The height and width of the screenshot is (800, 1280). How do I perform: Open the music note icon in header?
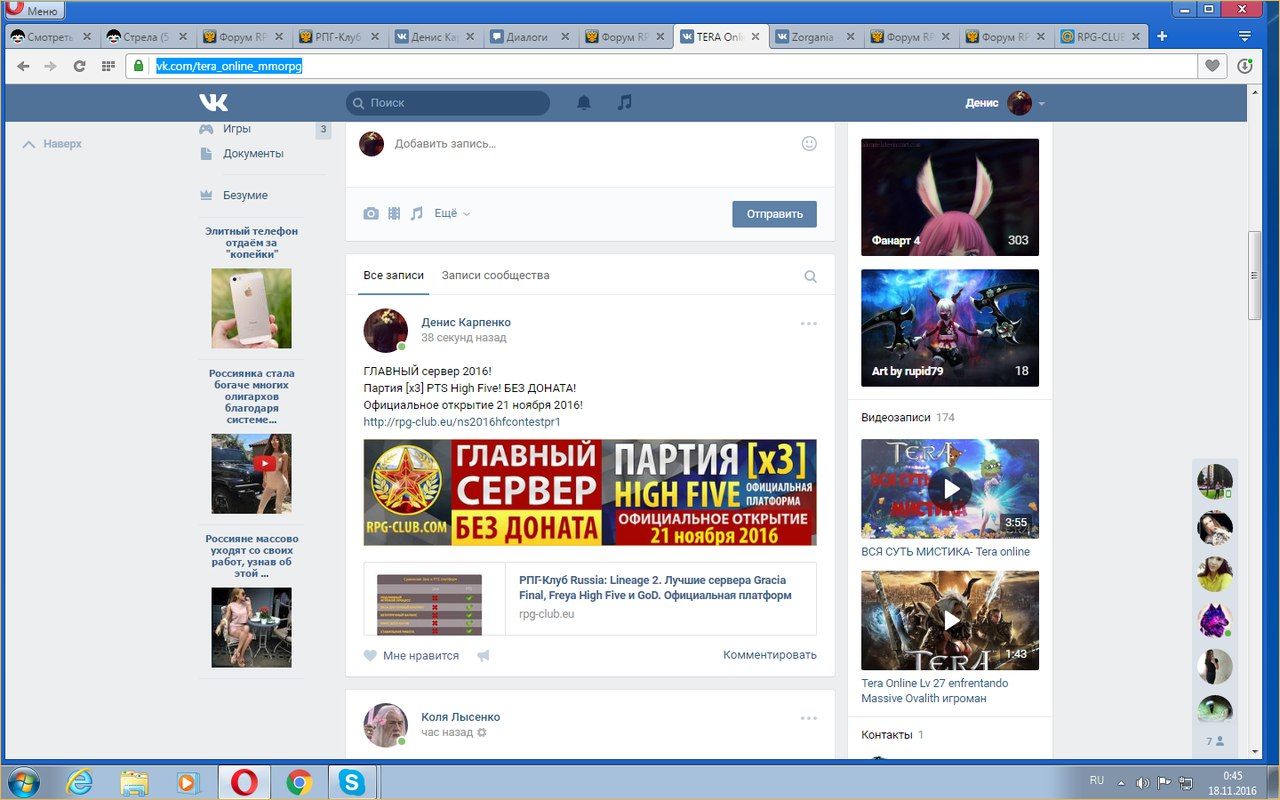[625, 103]
